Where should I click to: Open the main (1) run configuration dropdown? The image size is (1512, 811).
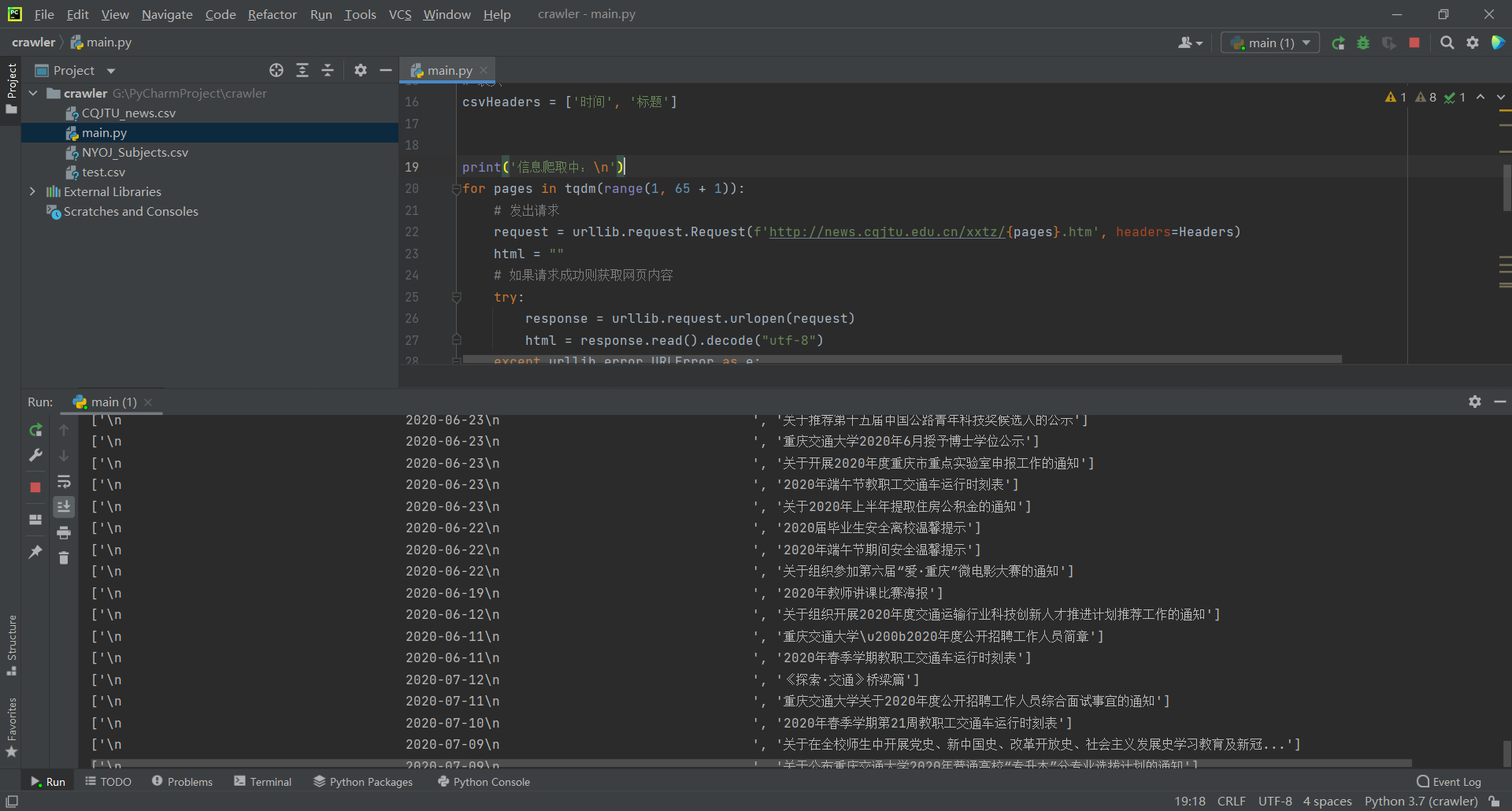pyautogui.click(x=1270, y=43)
